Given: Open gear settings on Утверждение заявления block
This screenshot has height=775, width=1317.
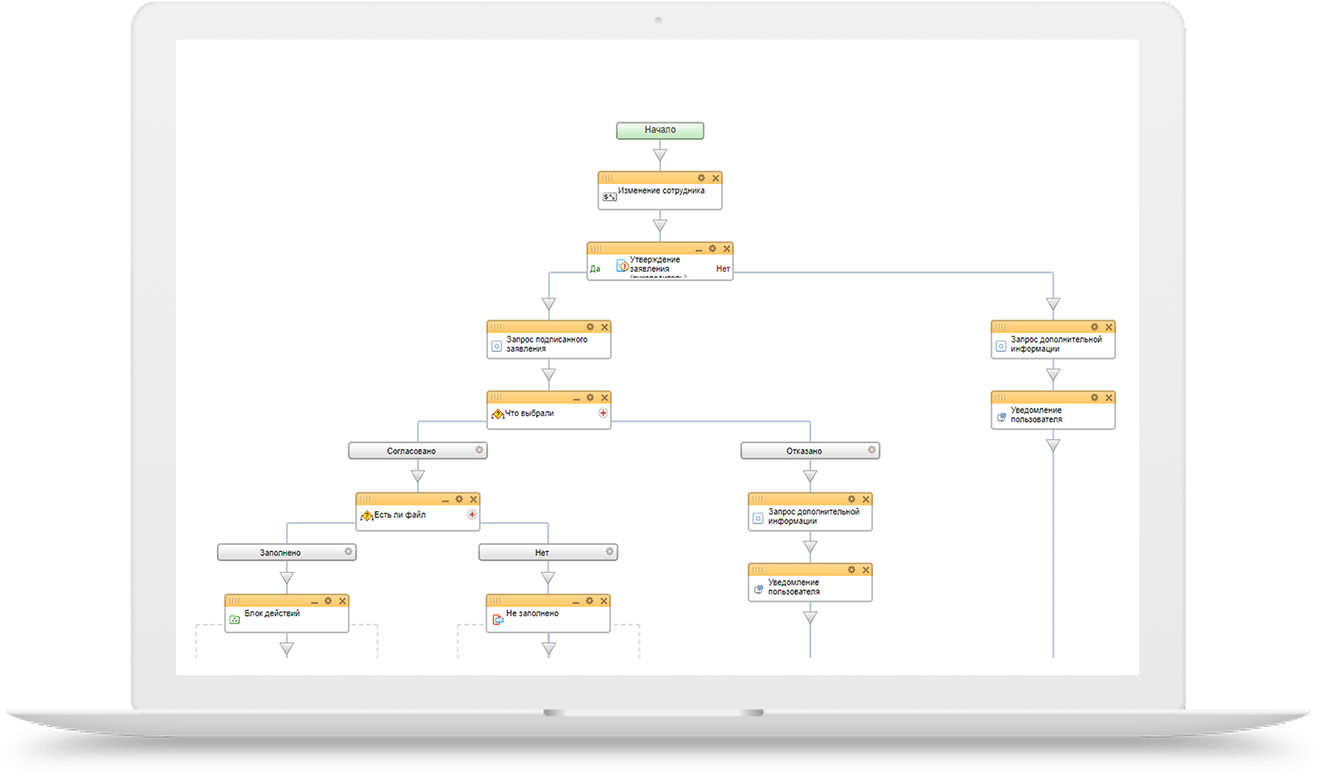Looking at the screenshot, I should tap(713, 249).
